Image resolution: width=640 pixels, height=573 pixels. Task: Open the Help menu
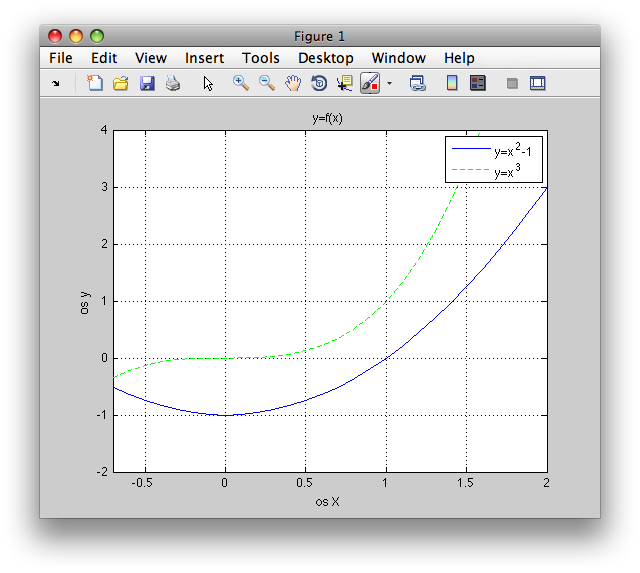click(x=459, y=58)
